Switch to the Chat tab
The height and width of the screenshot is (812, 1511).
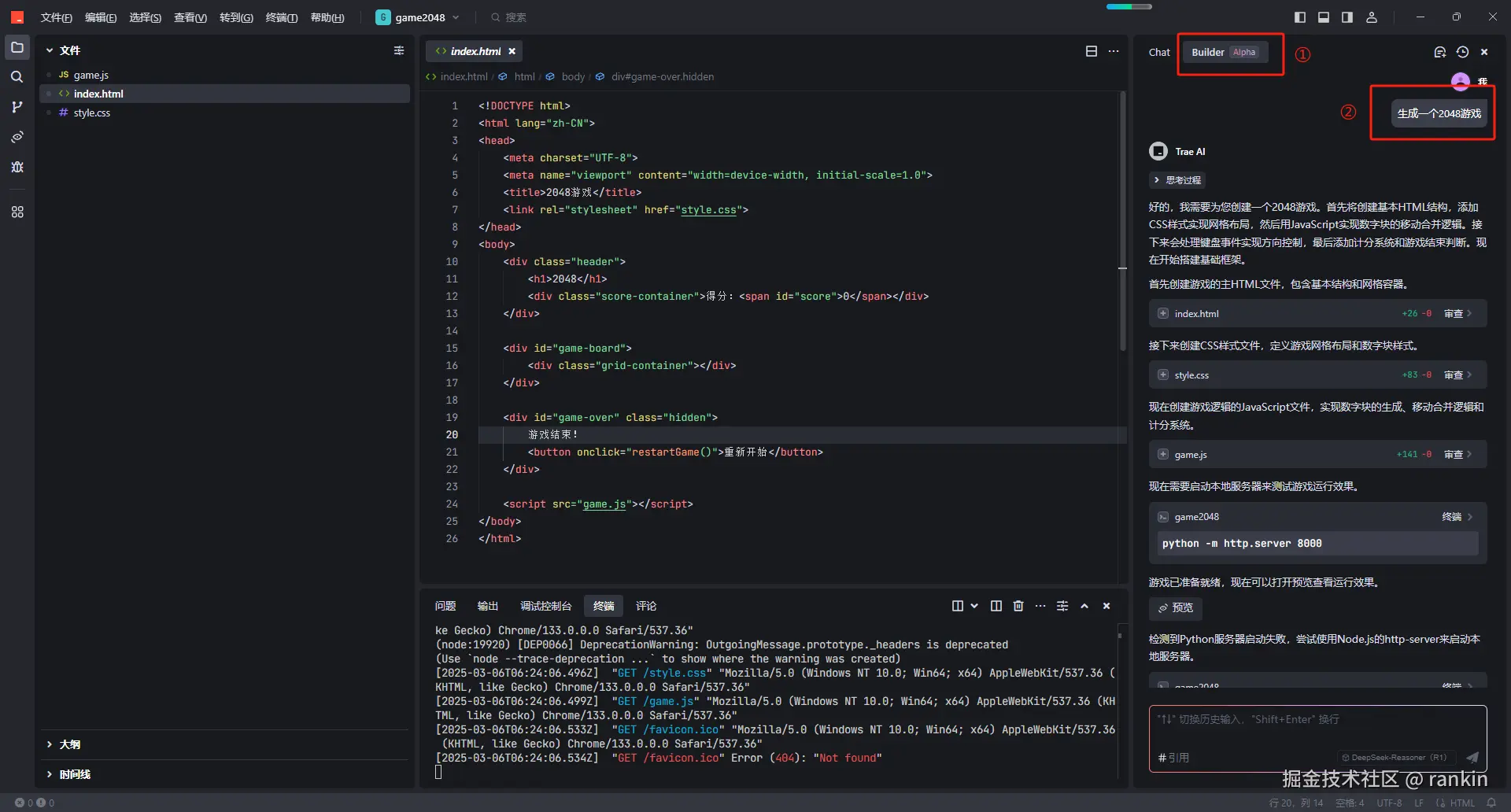pos(1159,52)
